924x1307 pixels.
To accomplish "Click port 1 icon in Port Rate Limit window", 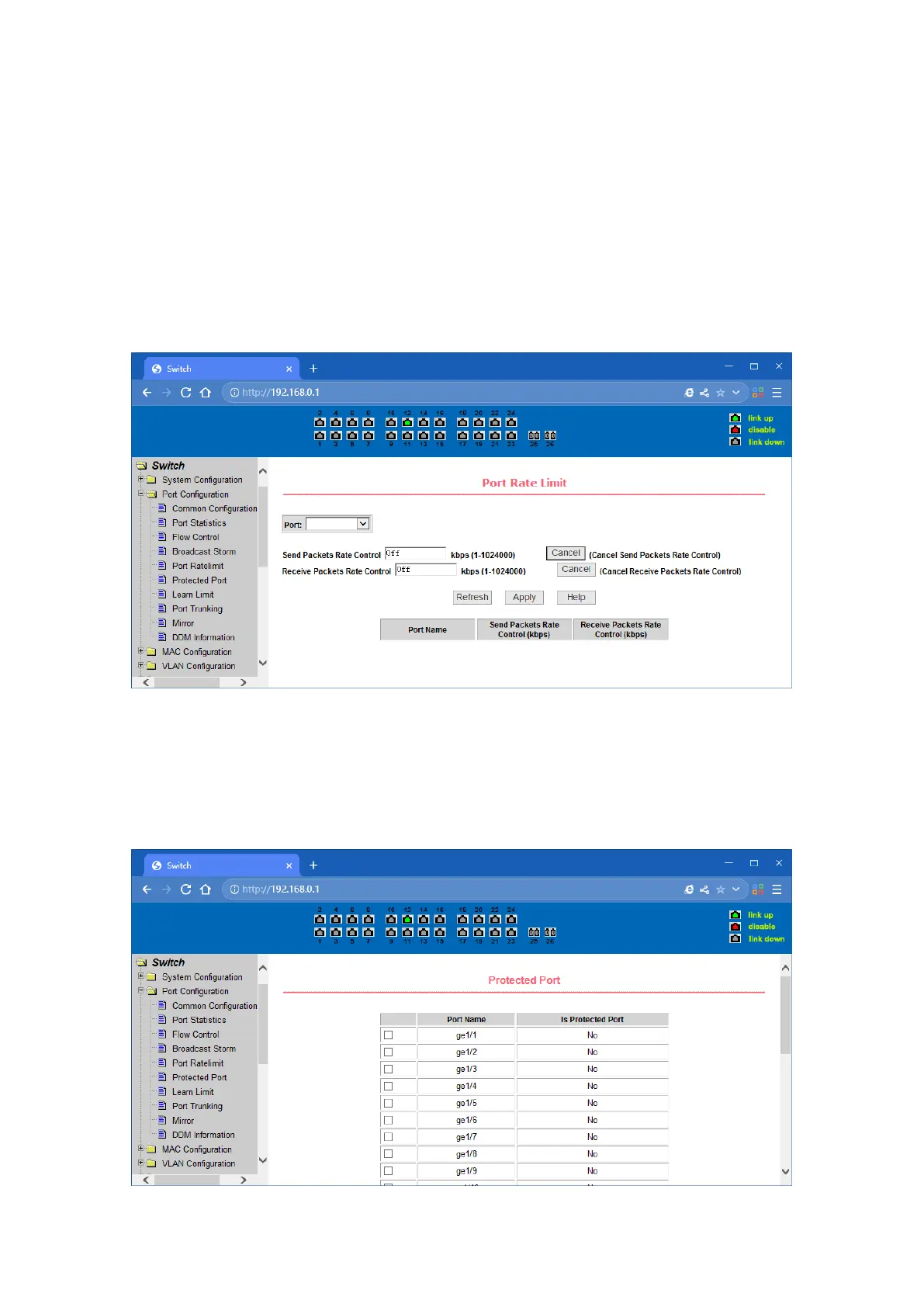I will click(x=320, y=435).
